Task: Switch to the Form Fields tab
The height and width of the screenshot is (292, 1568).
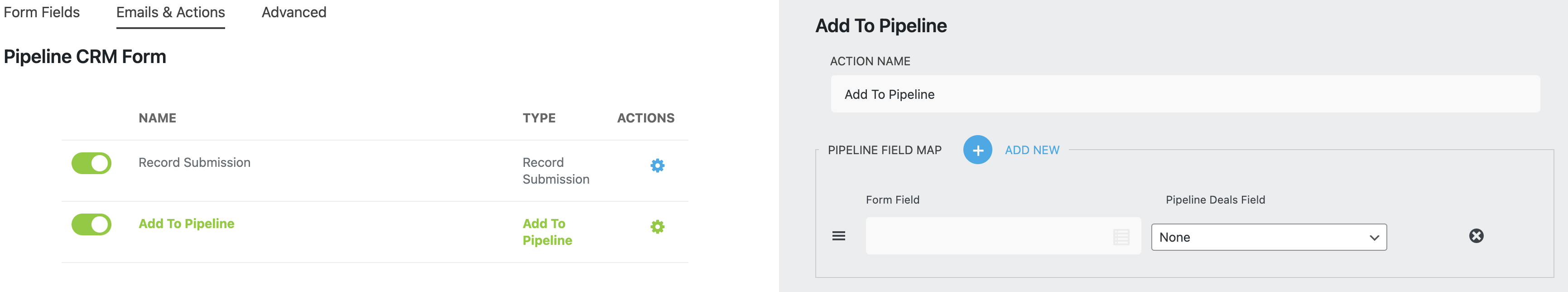Action: pyautogui.click(x=41, y=12)
